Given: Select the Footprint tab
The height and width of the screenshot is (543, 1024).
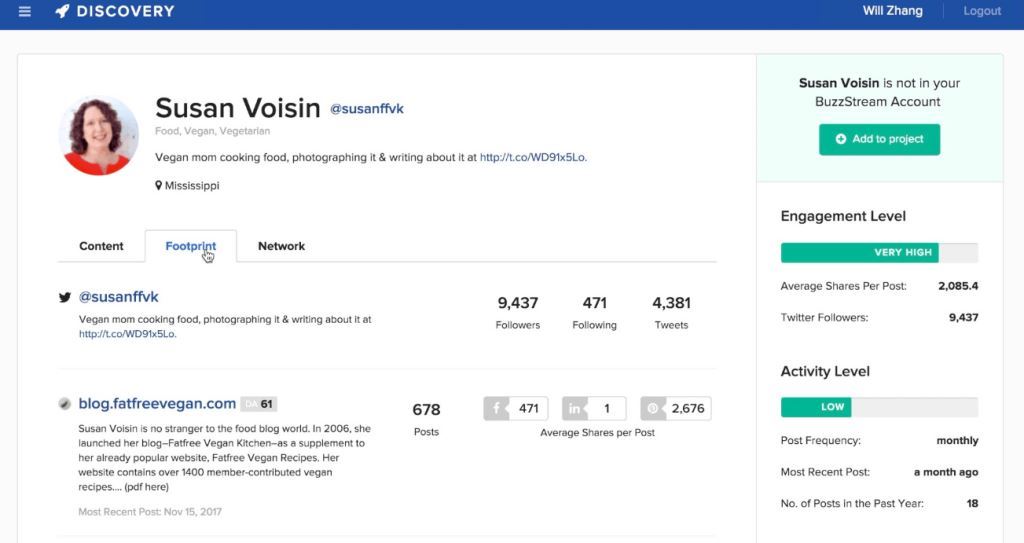Looking at the screenshot, I should (191, 246).
